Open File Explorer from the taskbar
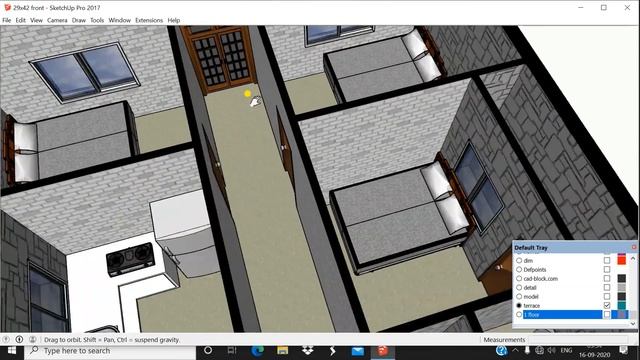 [x=282, y=351]
